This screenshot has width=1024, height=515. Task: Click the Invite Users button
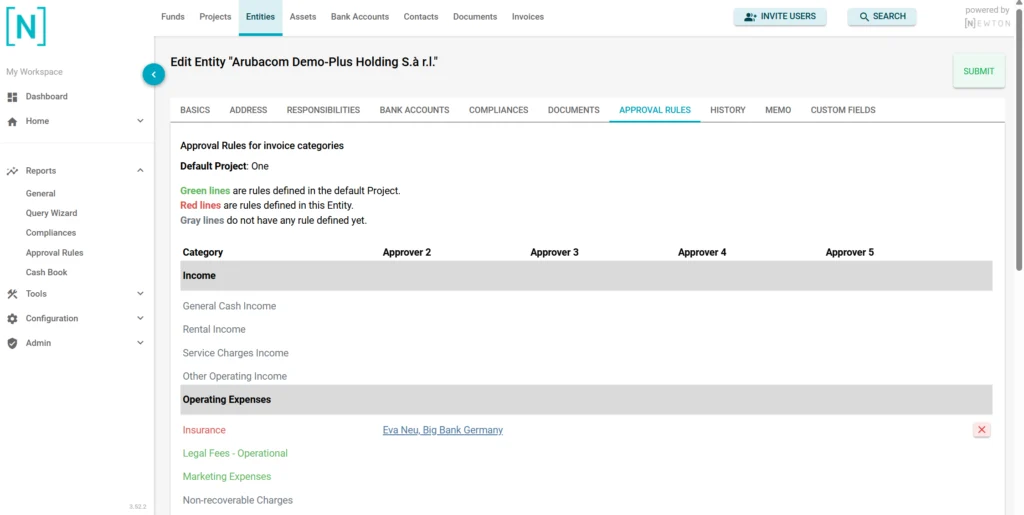(780, 17)
